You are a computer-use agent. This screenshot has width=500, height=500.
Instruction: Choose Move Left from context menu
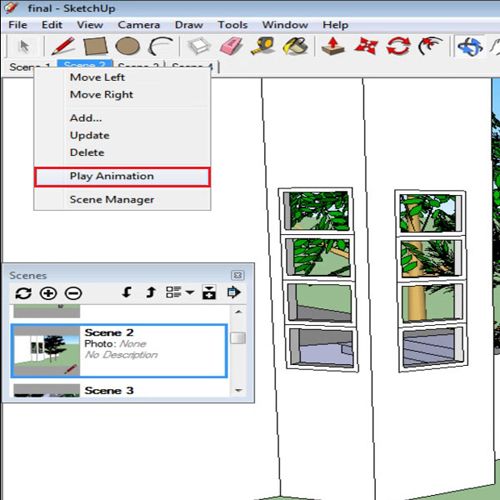[122, 77]
